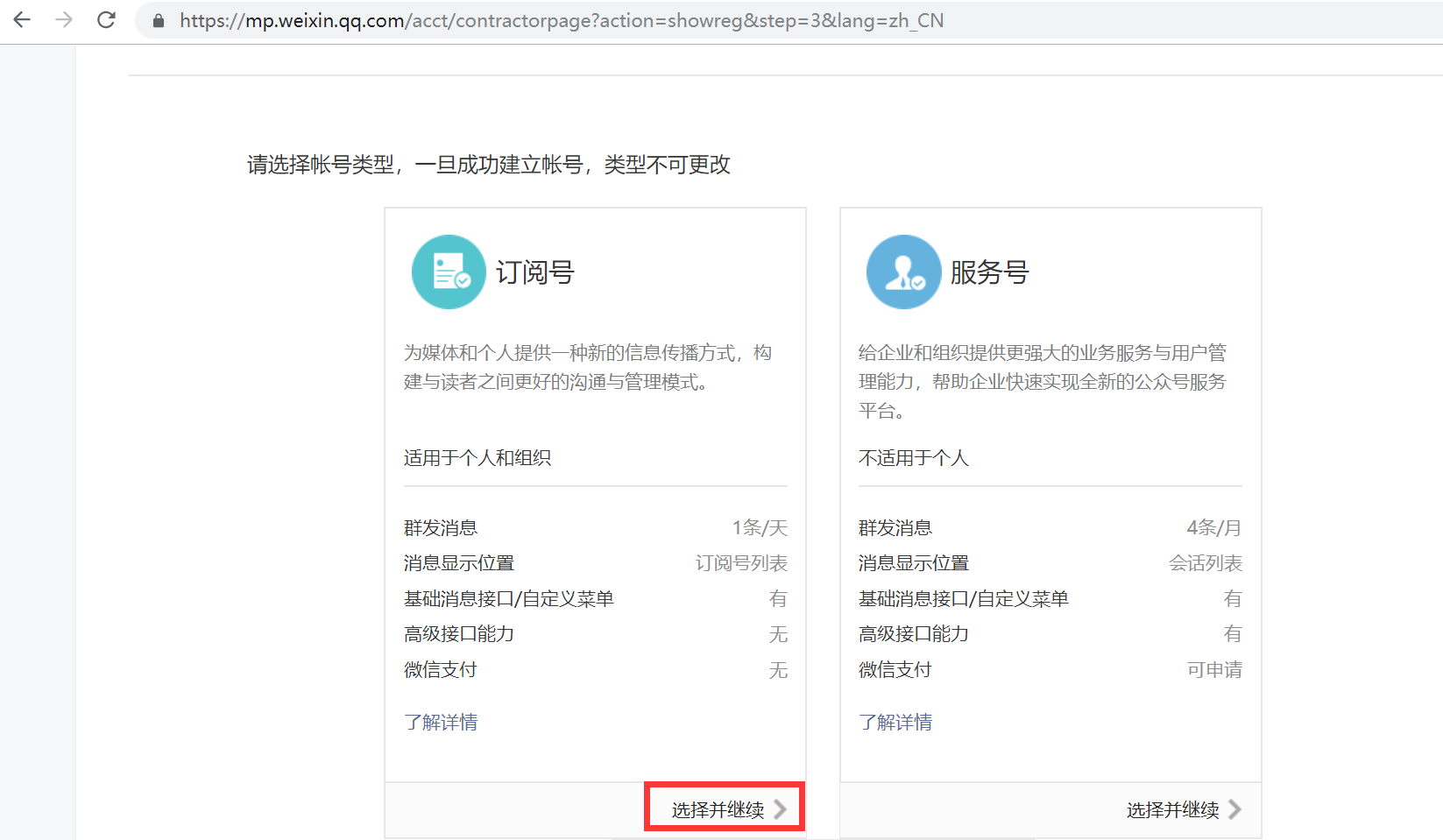Click 高级接口能力 label in 服务号 card
The width and height of the screenshot is (1443, 840).
click(914, 634)
